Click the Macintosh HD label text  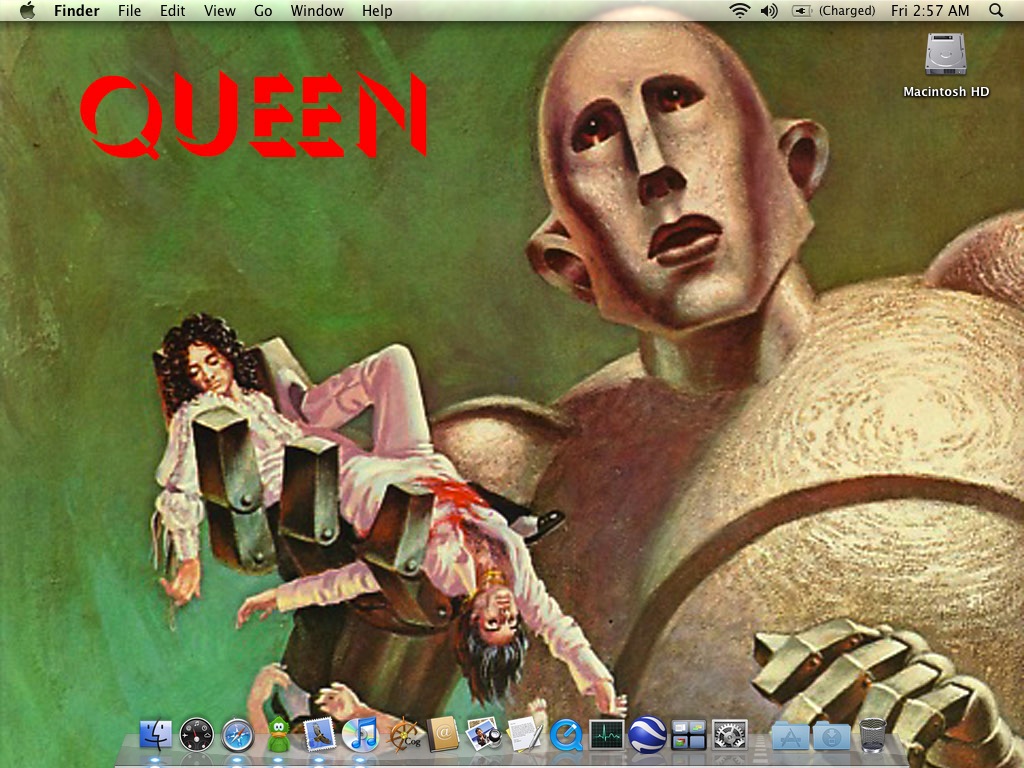point(946,91)
